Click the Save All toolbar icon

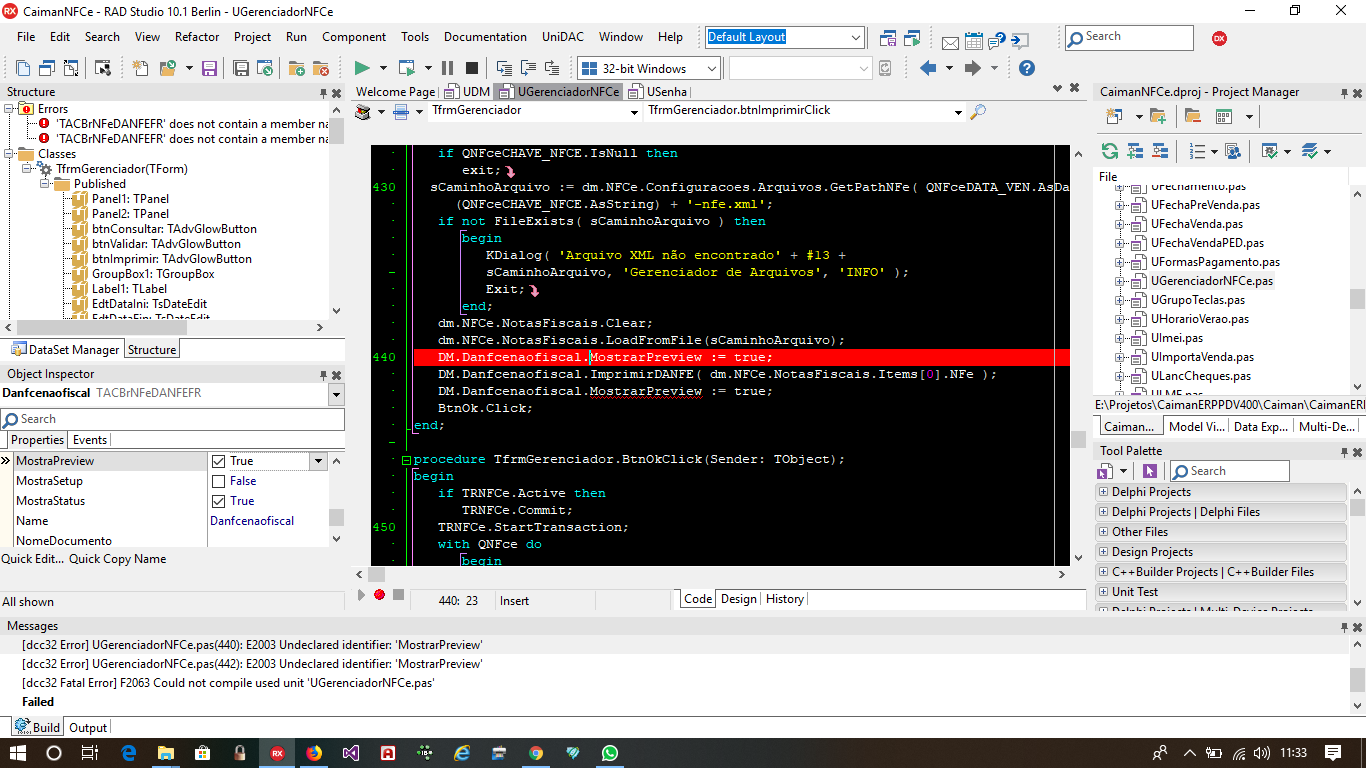click(x=241, y=68)
